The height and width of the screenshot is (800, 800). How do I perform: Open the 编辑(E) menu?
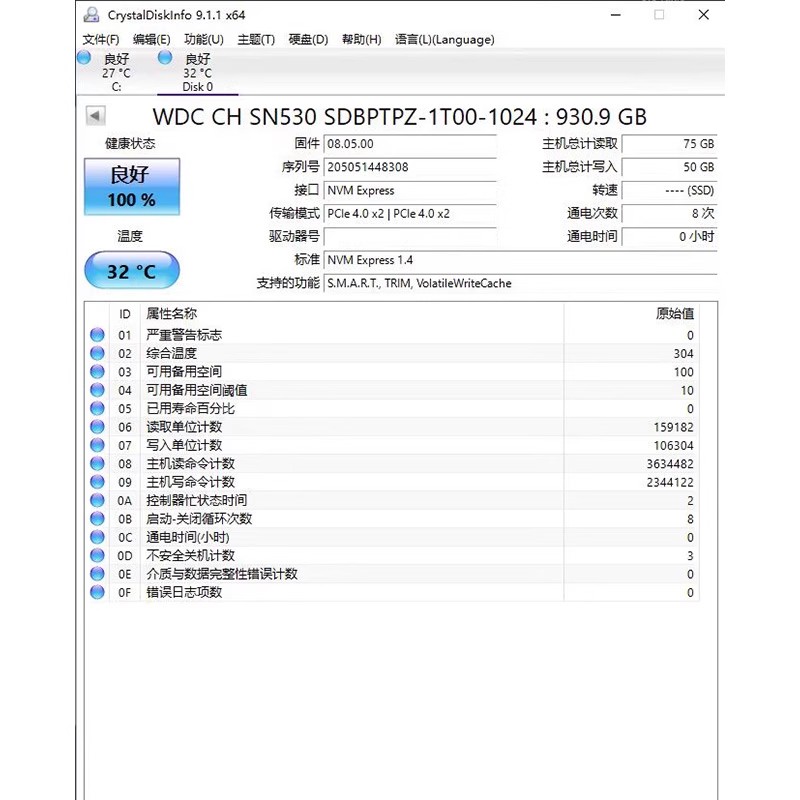152,39
